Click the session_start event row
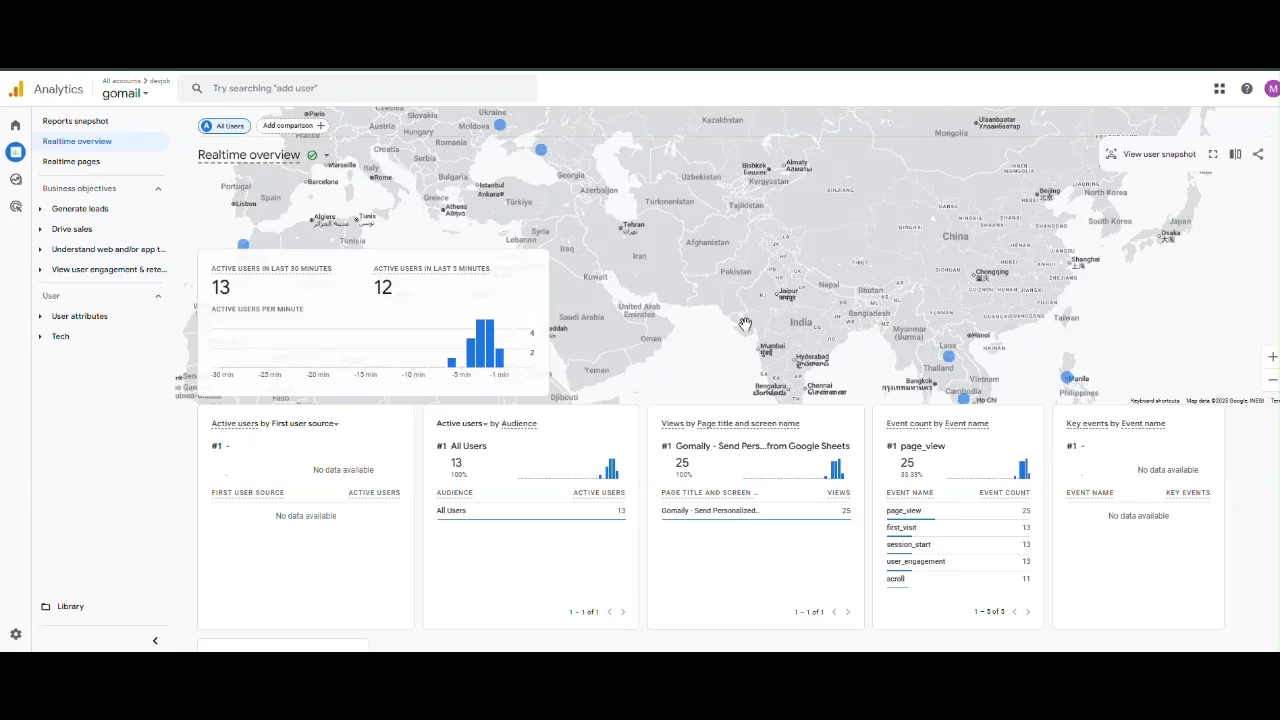The image size is (1280, 720). (x=958, y=545)
